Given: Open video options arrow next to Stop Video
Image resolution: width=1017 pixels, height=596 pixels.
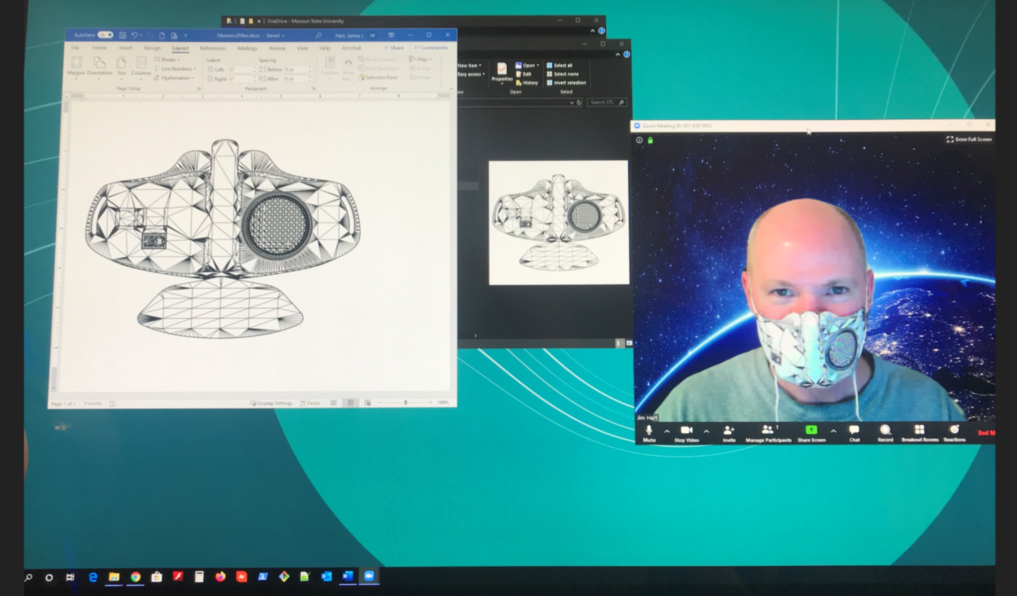Looking at the screenshot, I should coord(706,431).
